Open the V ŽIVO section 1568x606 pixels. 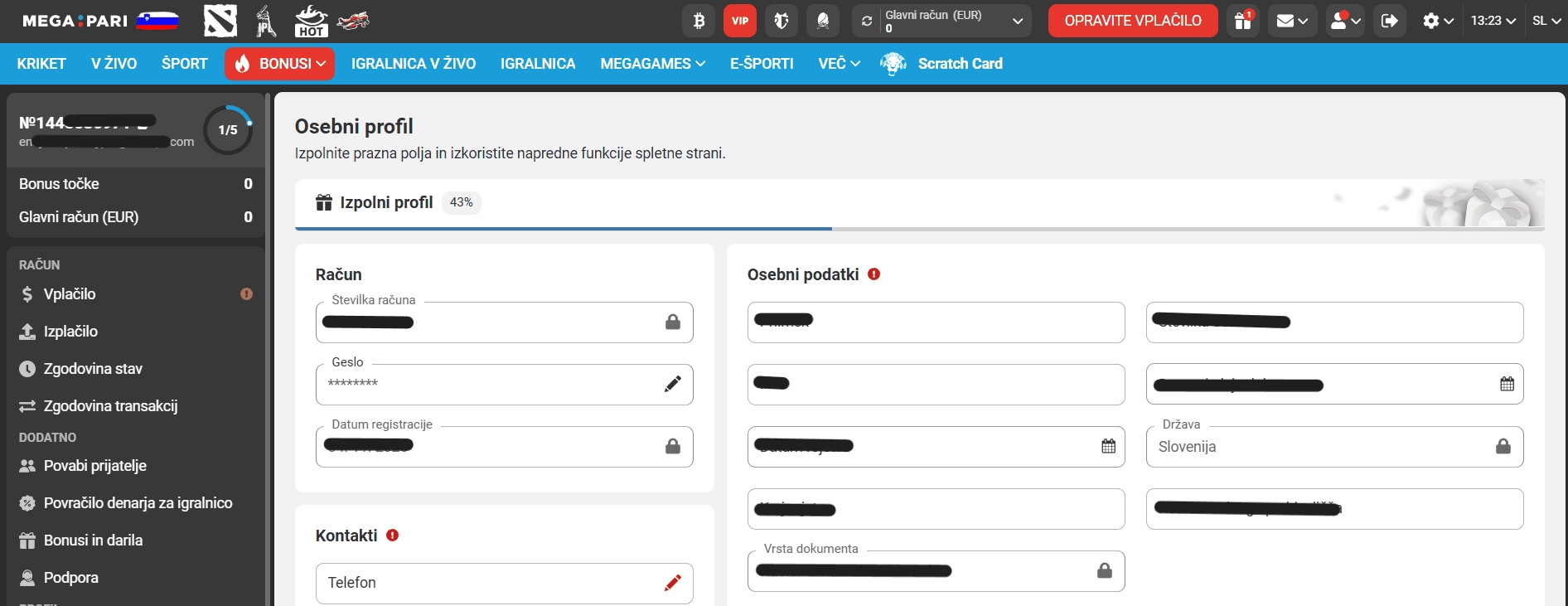click(114, 64)
